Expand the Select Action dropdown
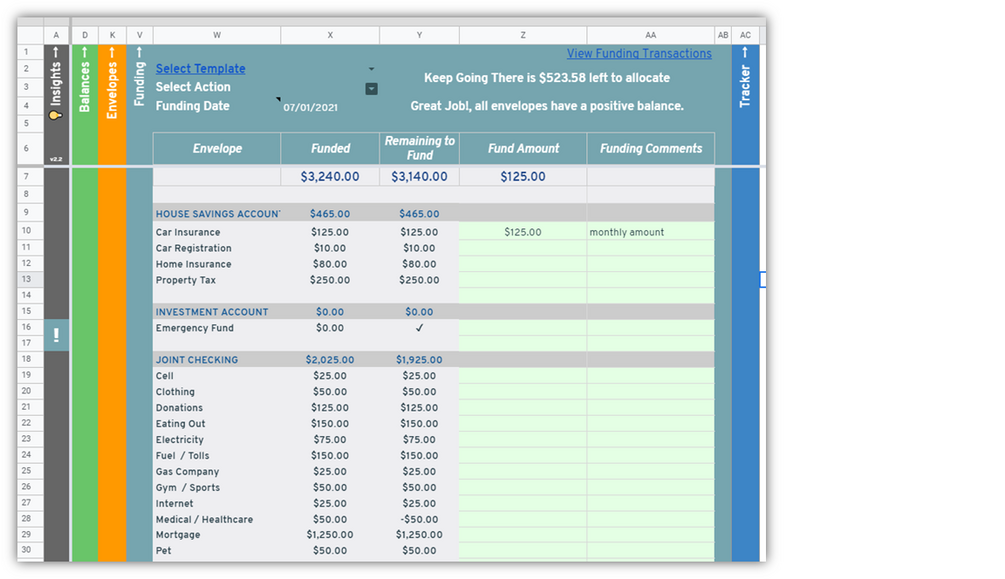Image resolution: width=1005 pixels, height=579 pixels. (371, 89)
